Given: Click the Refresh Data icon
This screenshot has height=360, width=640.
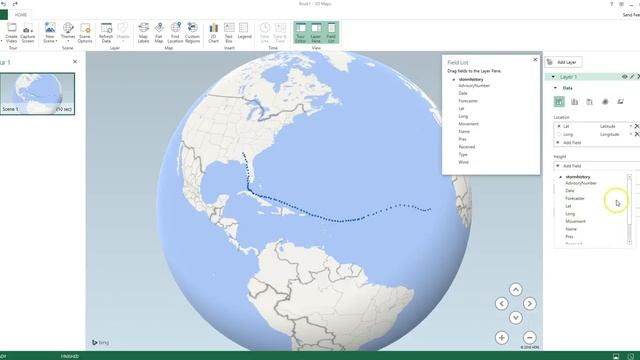Looking at the screenshot, I should [106, 33].
